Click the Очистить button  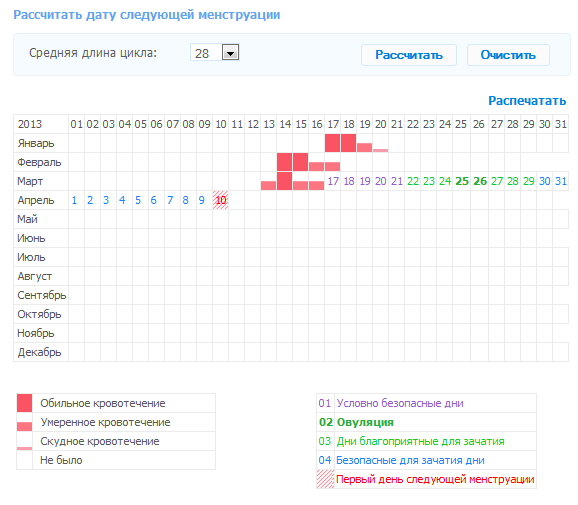tap(508, 55)
